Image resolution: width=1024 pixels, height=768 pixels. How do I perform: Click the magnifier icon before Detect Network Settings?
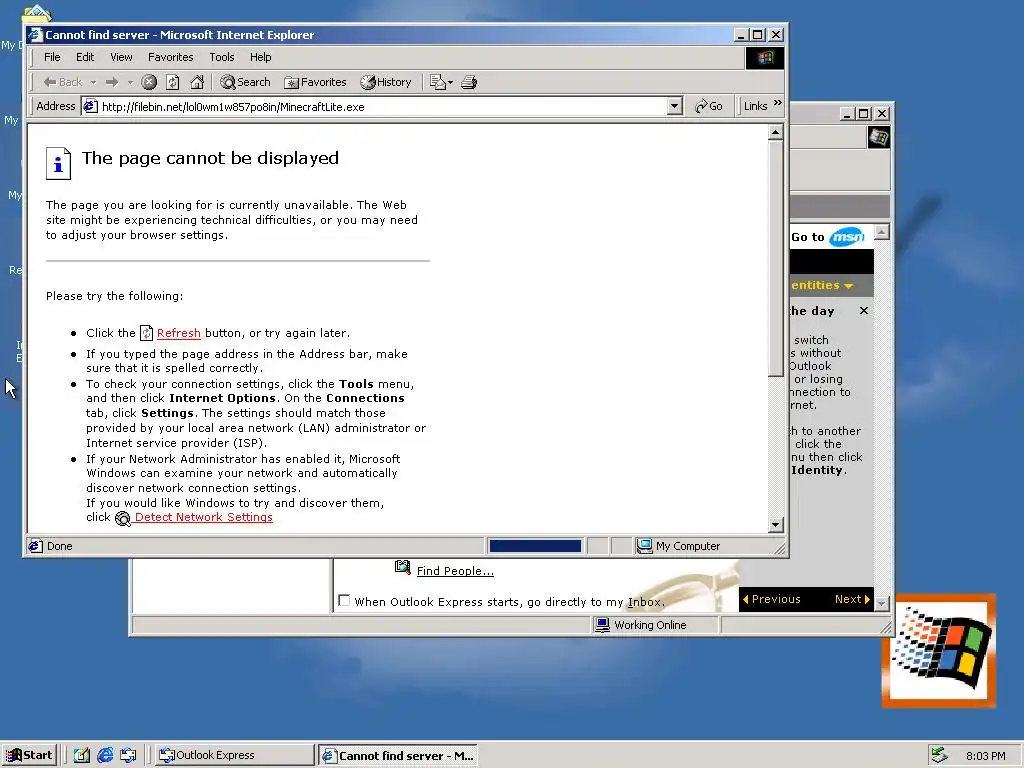[123, 519]
